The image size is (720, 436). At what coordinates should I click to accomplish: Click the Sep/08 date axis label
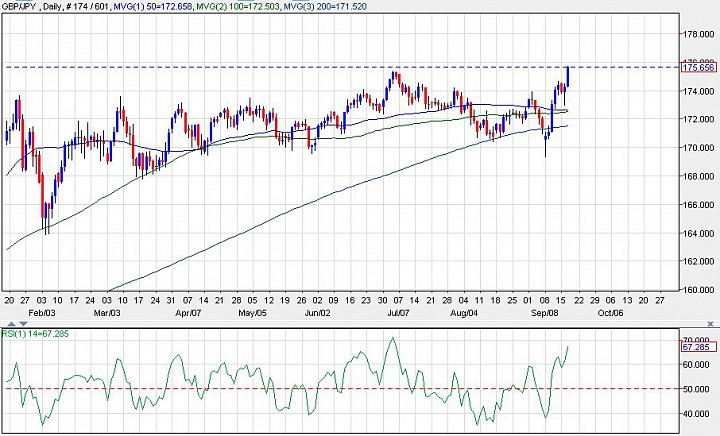pos(545,313)
